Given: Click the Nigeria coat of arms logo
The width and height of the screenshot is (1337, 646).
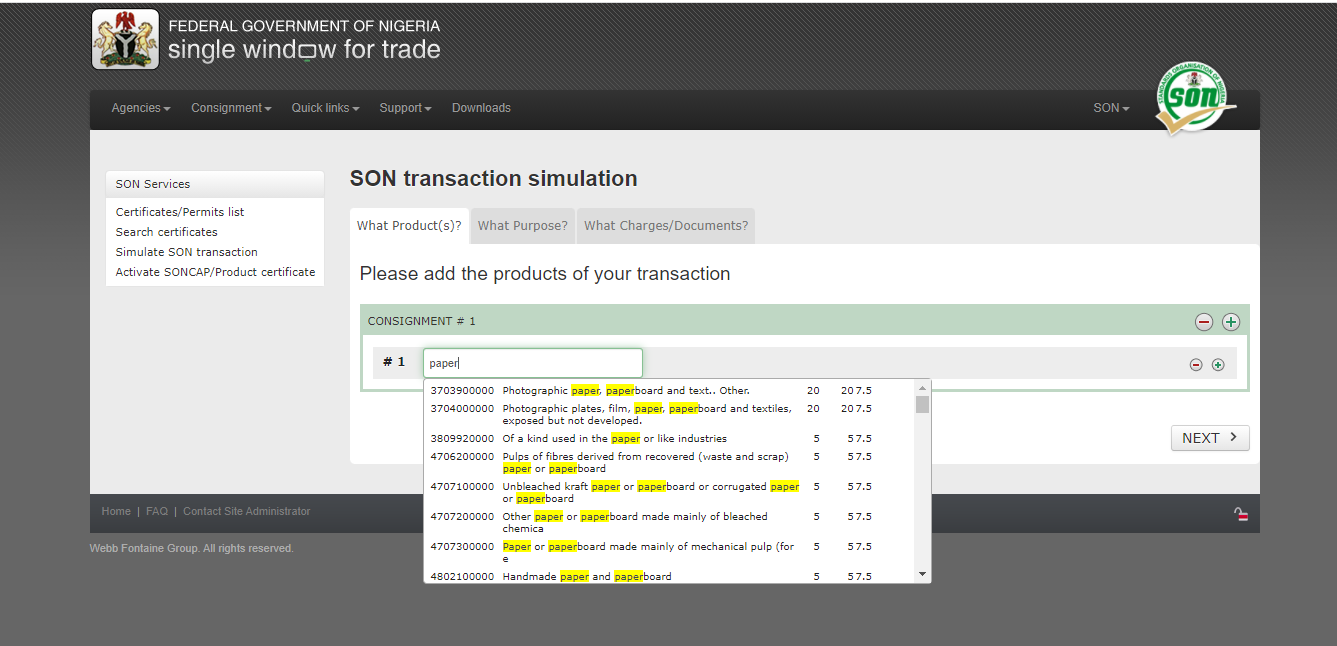Looking at the screenshot, I should pyautogui.click(x=125, y=39).
